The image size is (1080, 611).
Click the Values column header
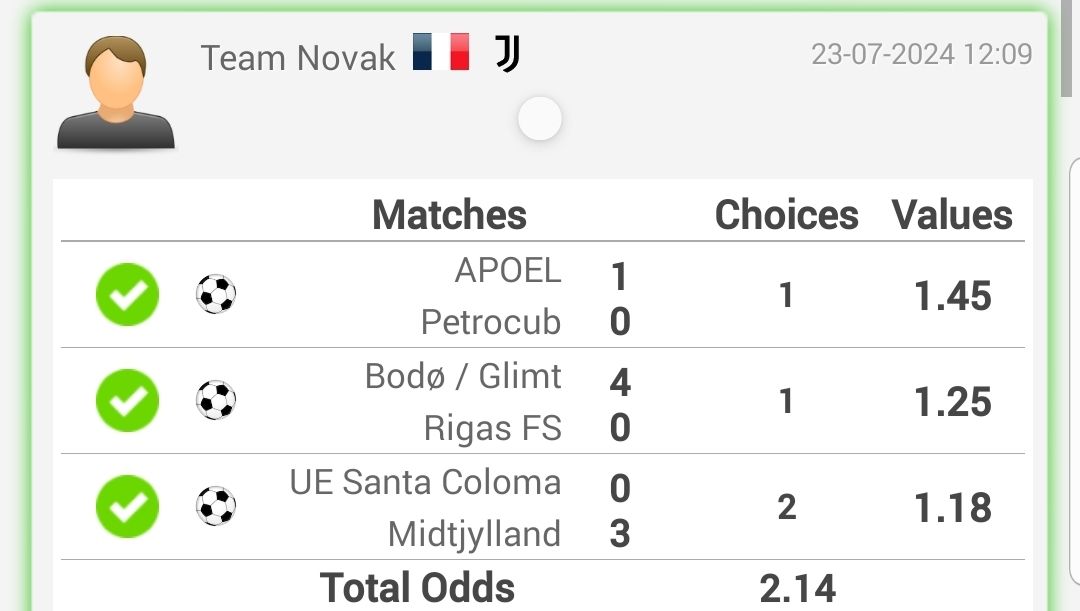(x=952, y=215)
